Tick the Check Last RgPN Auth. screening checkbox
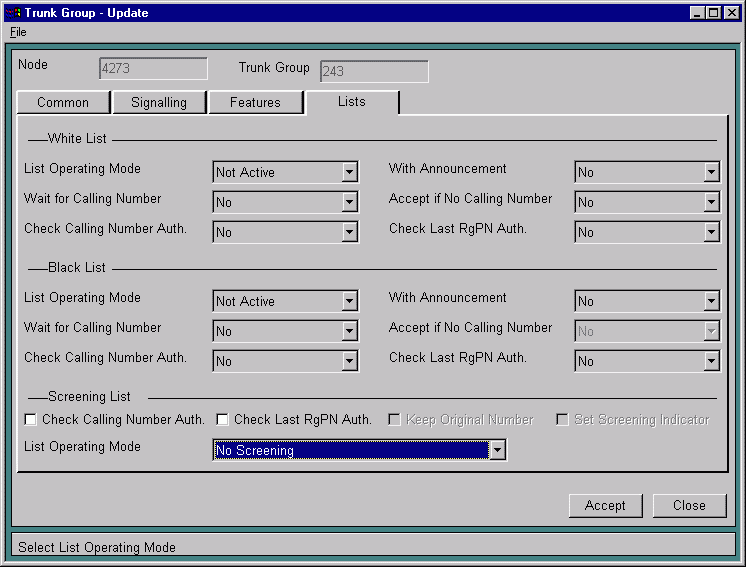 pyautogui.click(x=223, y=420)
